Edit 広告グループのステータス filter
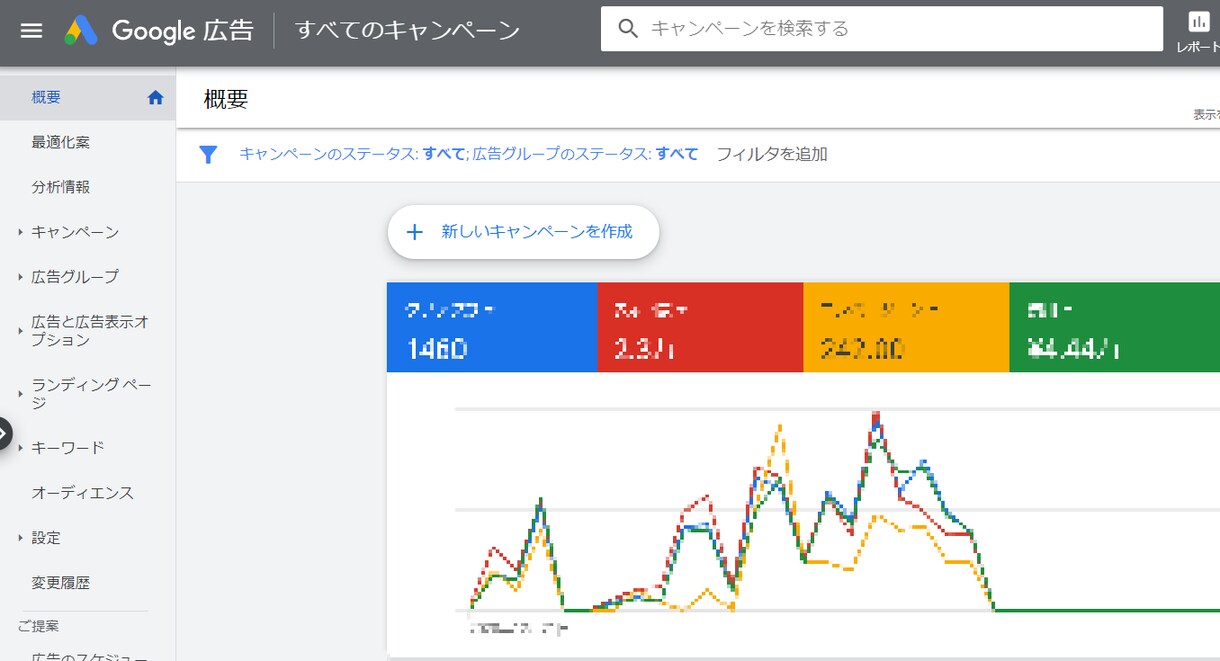Image resolution: width=1220 pixels, height=661 pixels. point(585,154)
